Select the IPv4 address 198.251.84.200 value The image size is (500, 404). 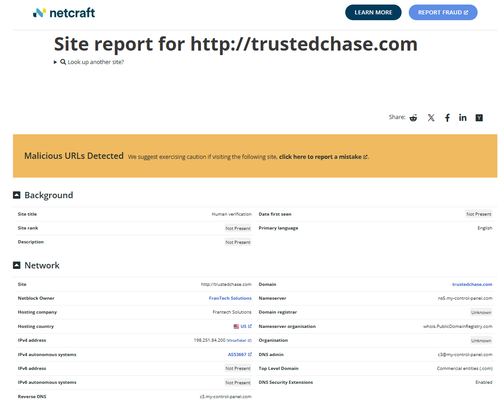pyautogui.click(x=209, y=340)
